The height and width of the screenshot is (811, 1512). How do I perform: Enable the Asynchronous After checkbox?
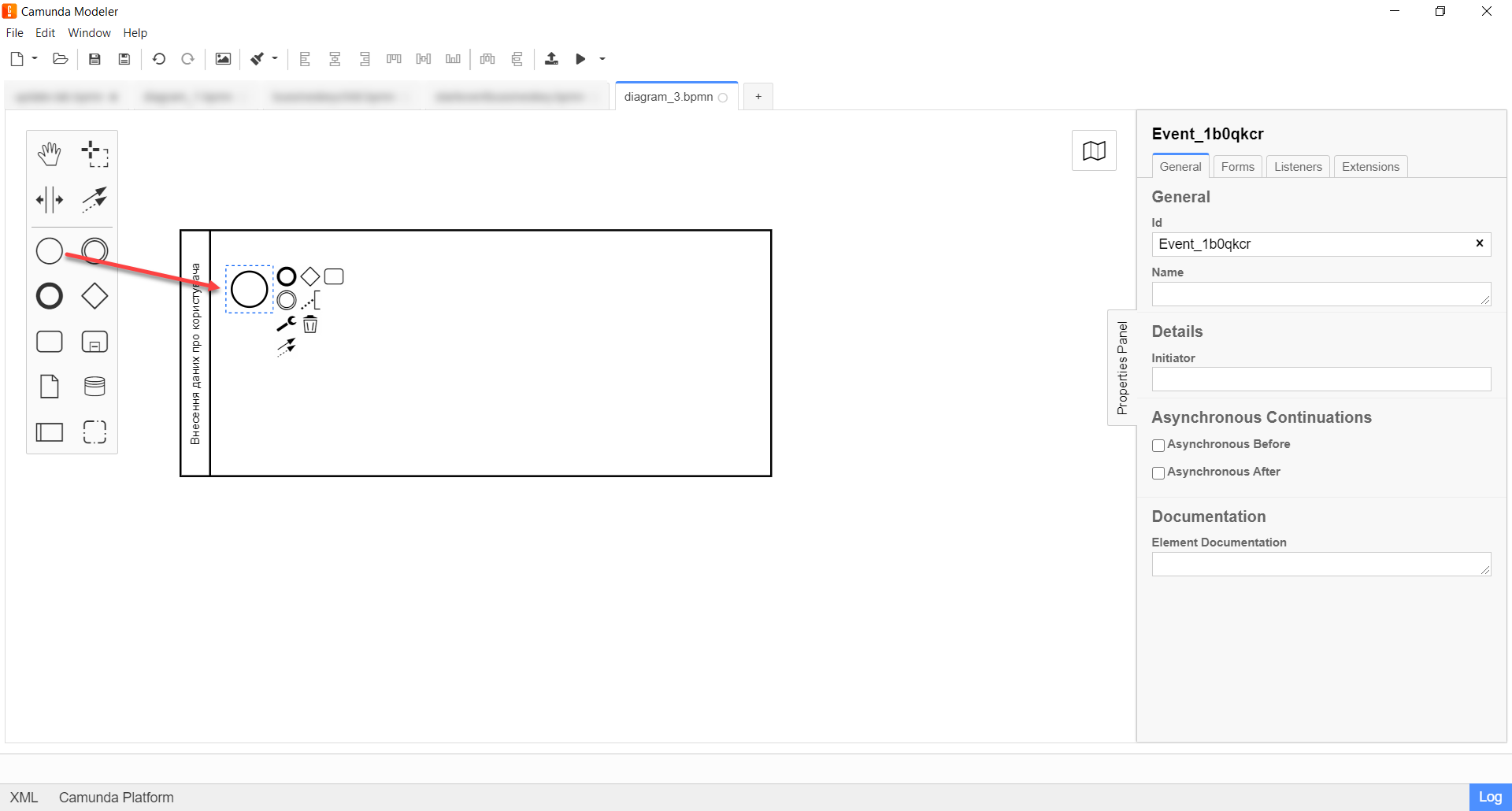coord(1158,473)
